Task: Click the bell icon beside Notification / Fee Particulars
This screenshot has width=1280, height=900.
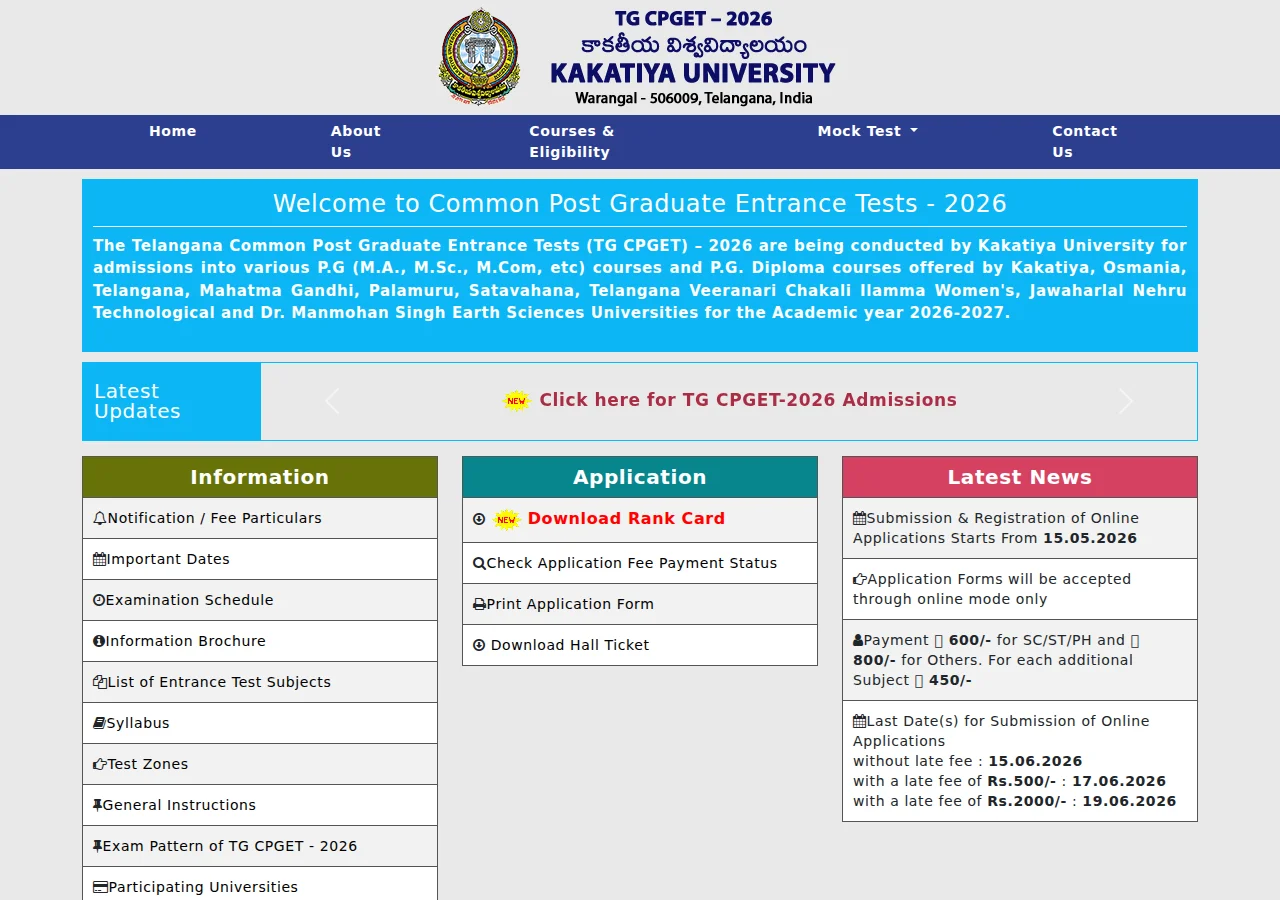Action: 99,518
